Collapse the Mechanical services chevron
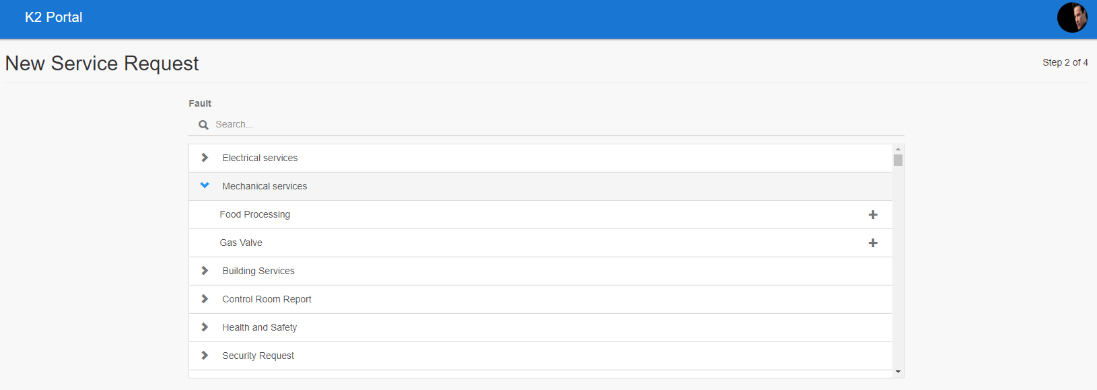The image size is (1097, 390). (x=205, y=186)
